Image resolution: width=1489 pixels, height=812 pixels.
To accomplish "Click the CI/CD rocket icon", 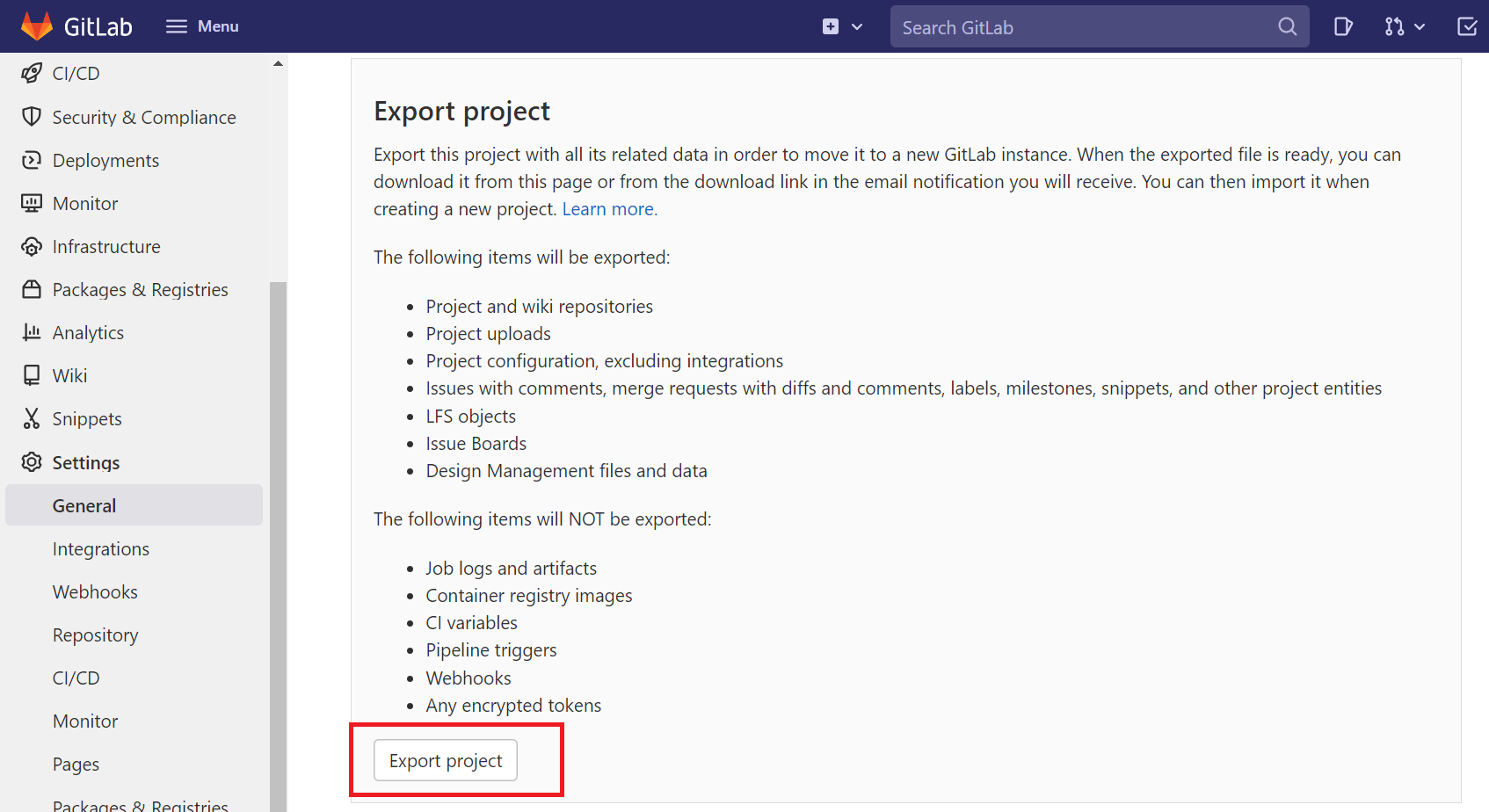I will click(32, 73).
